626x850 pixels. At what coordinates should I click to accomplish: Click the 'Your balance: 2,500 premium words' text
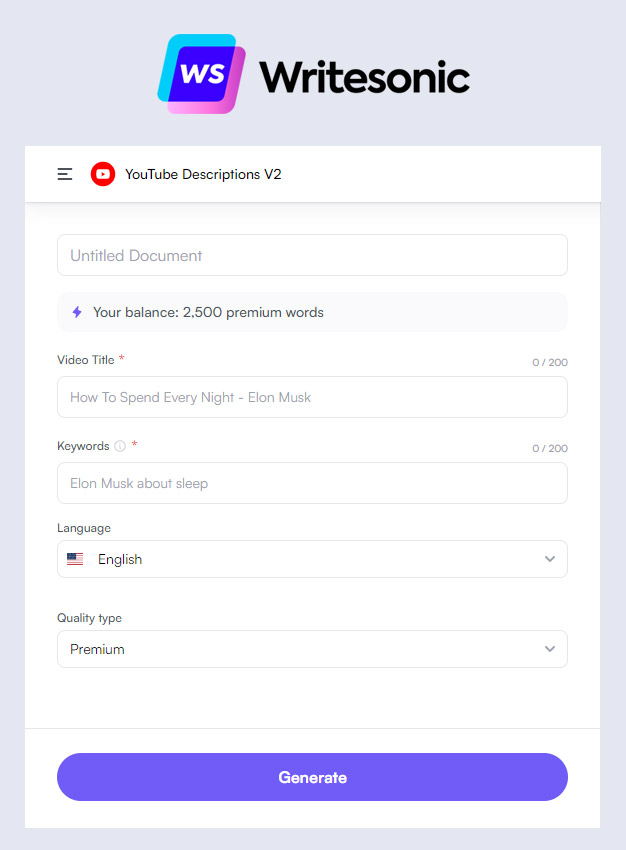[208, 312]
